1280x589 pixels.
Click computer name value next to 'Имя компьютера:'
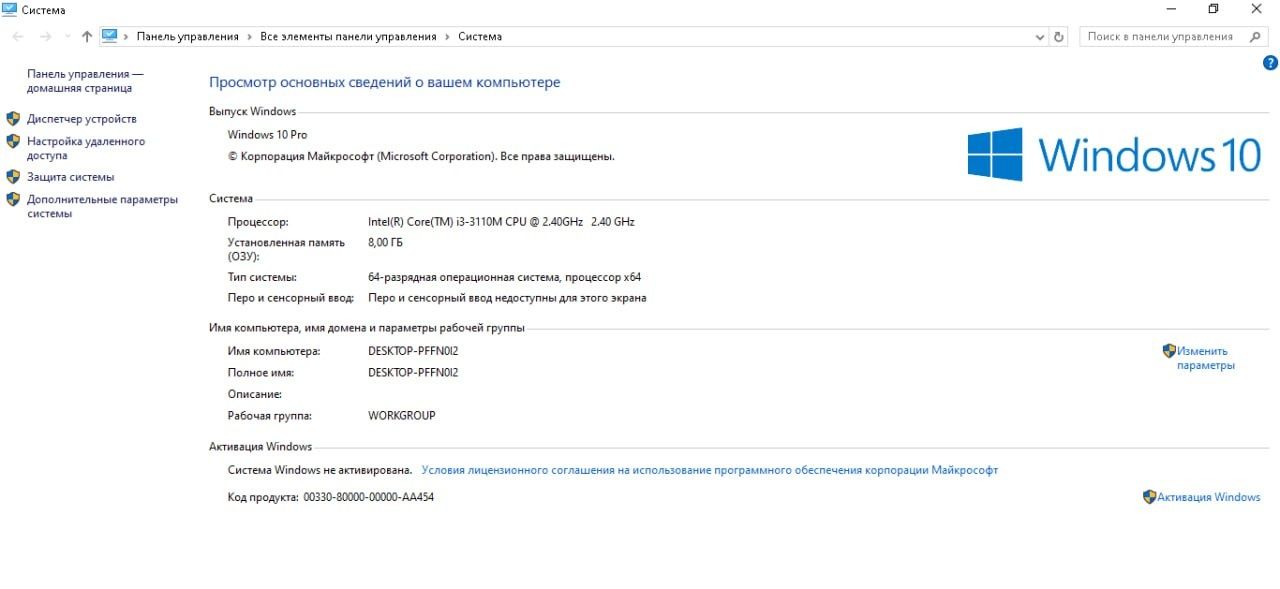(413, 351)
